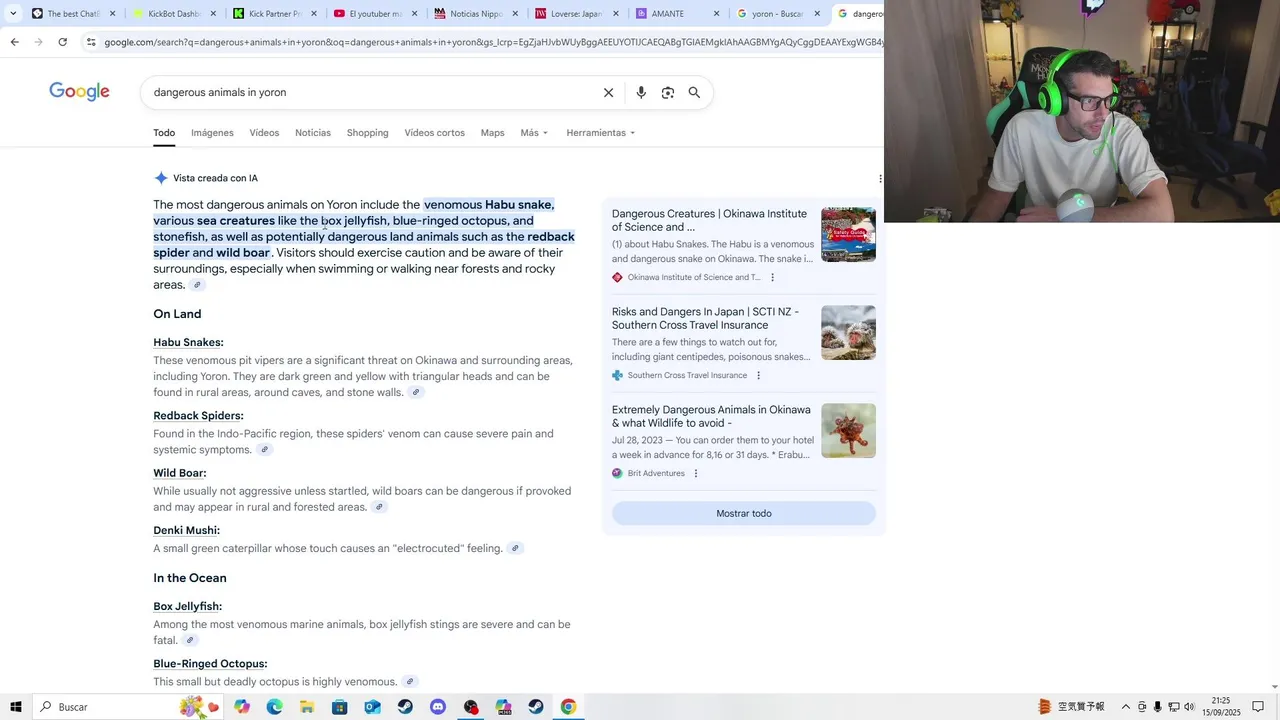Open Dangerous Creatures Okinawa Institute link

[709, 220]
